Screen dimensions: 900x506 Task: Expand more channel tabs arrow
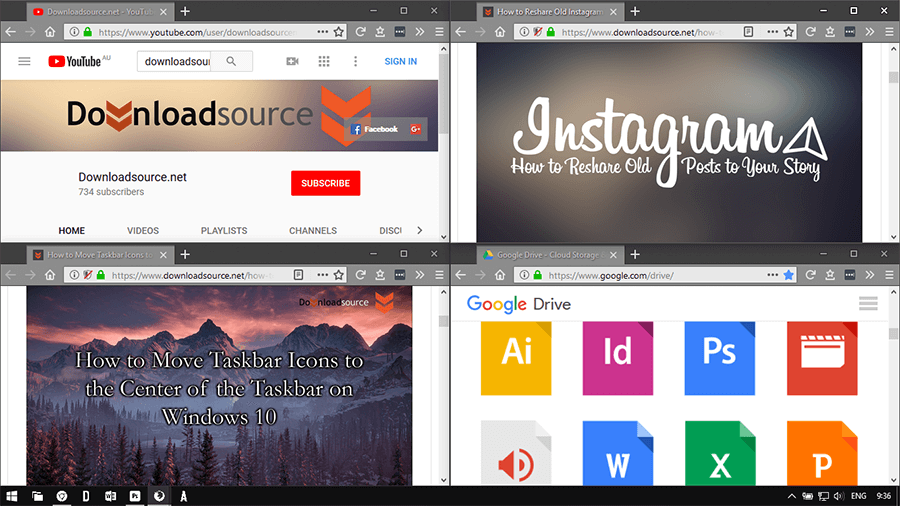(x=420, y=231)
